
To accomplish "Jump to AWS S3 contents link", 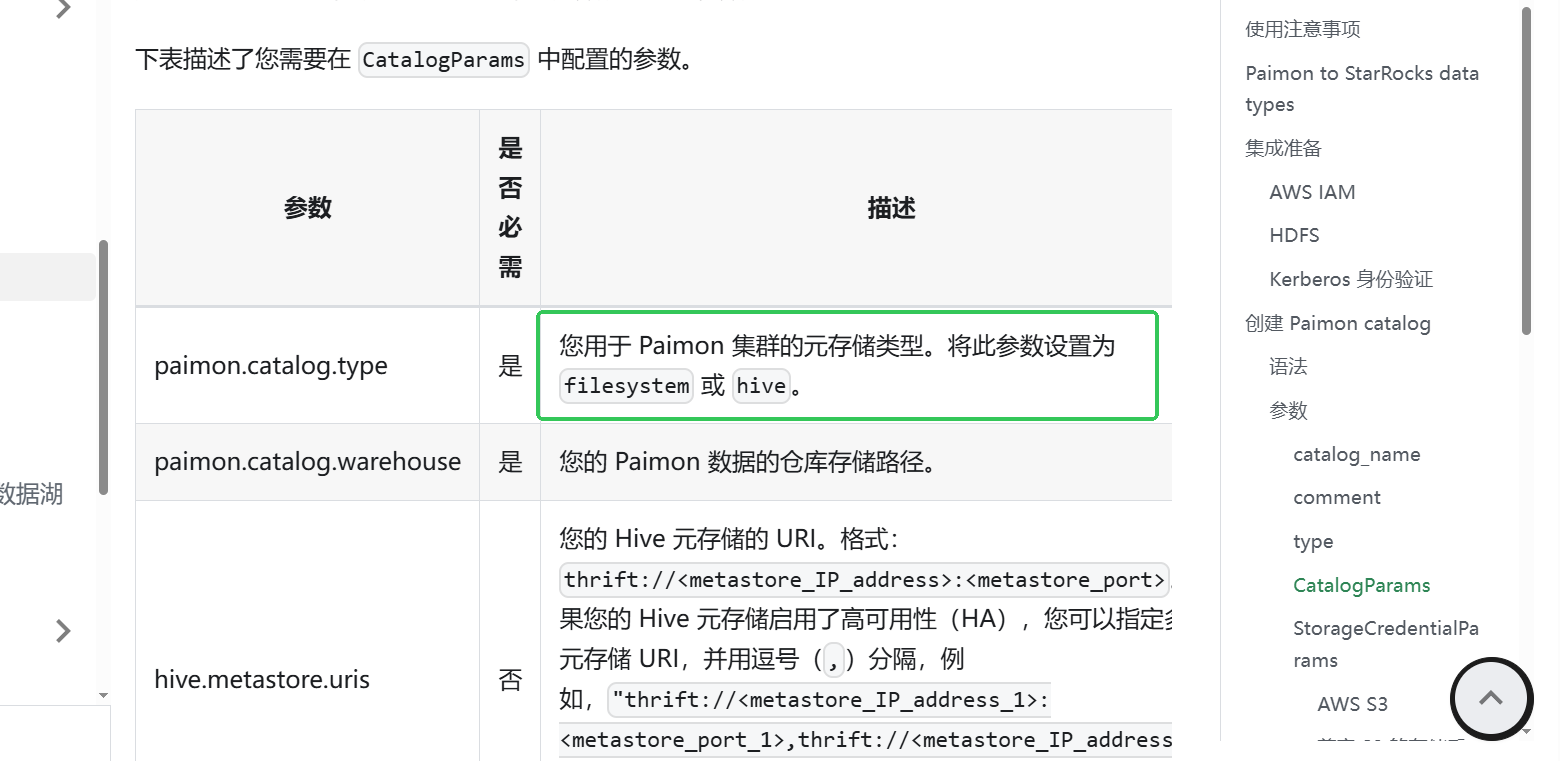I will click(x=1352, y=704).
